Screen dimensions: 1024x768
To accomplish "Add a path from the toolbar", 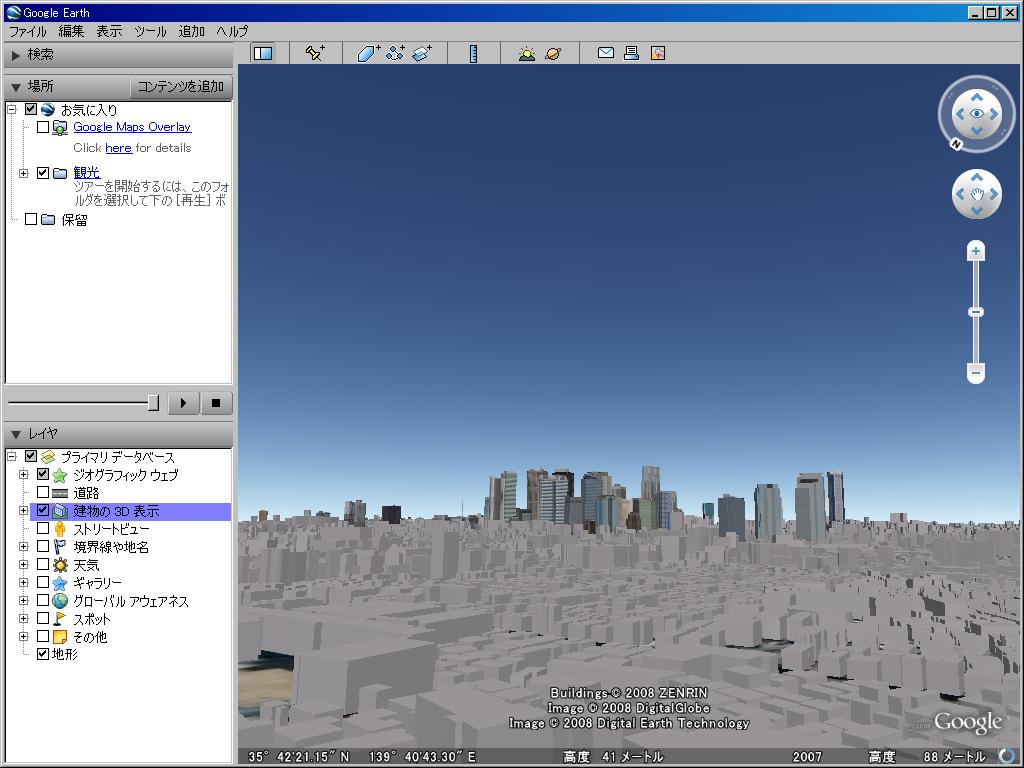I will [395, 53].
